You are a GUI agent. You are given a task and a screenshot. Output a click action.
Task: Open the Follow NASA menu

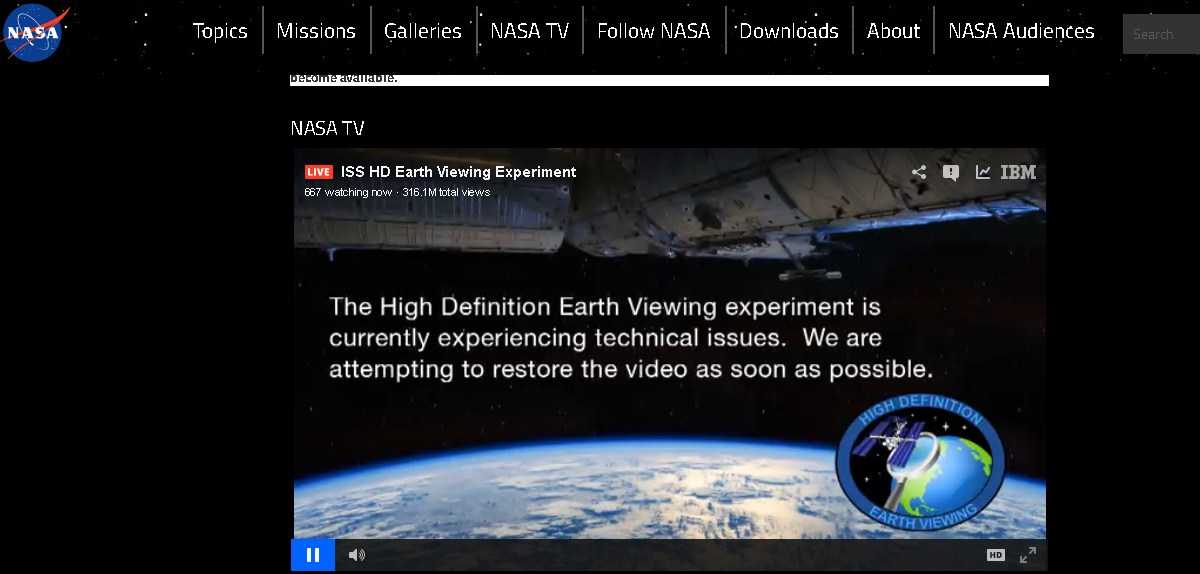pyautogui.click(x=654, y=31)
